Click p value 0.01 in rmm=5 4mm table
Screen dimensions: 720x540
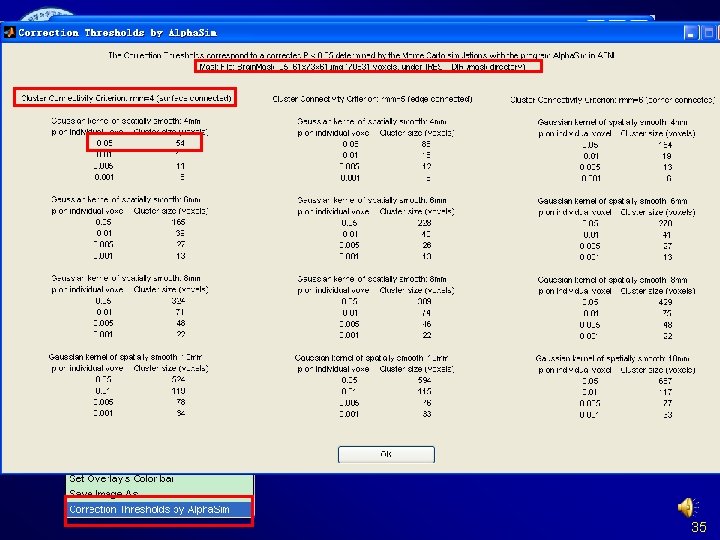(x=350, y=155)
